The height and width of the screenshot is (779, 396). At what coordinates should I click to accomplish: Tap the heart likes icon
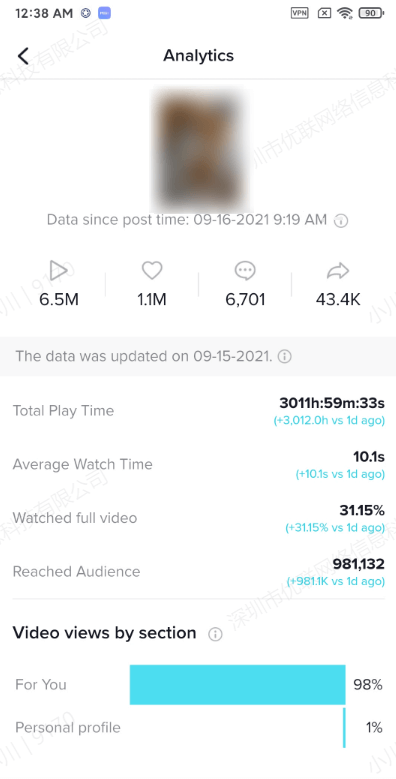pos(152,271)
